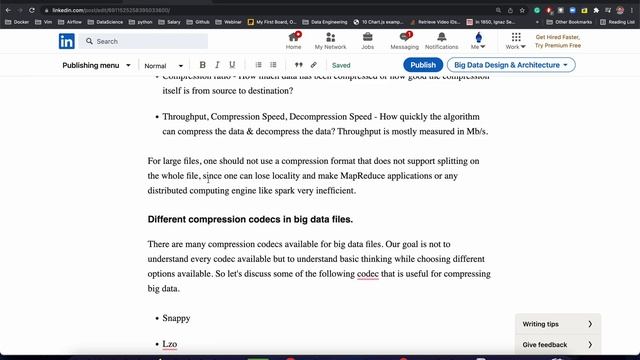Viewport: 640px width, 360px height.
Task: Insert a hyperlink with link icon
Action: 313,65
